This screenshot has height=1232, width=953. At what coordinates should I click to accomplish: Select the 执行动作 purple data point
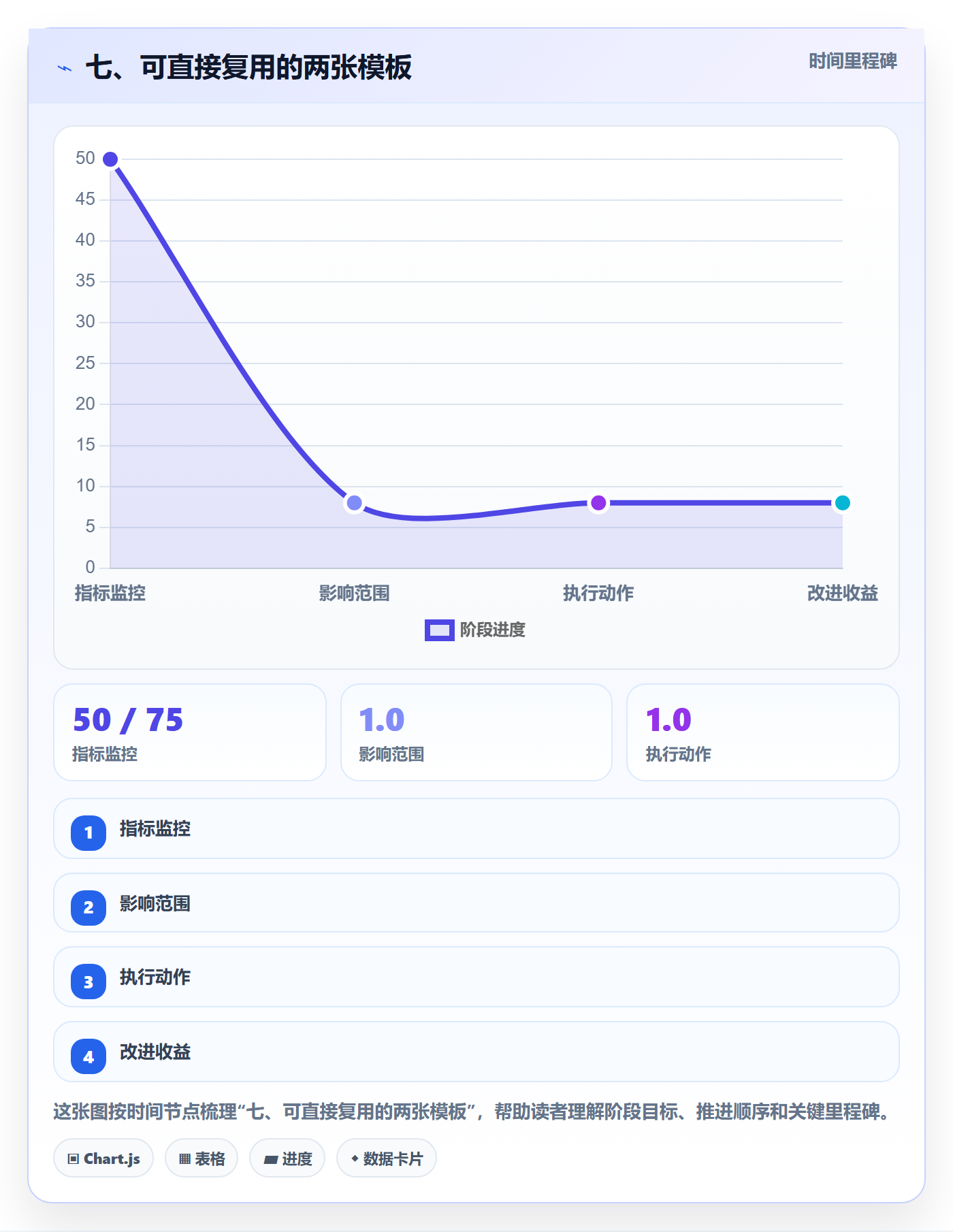click(x=598, y=503)
